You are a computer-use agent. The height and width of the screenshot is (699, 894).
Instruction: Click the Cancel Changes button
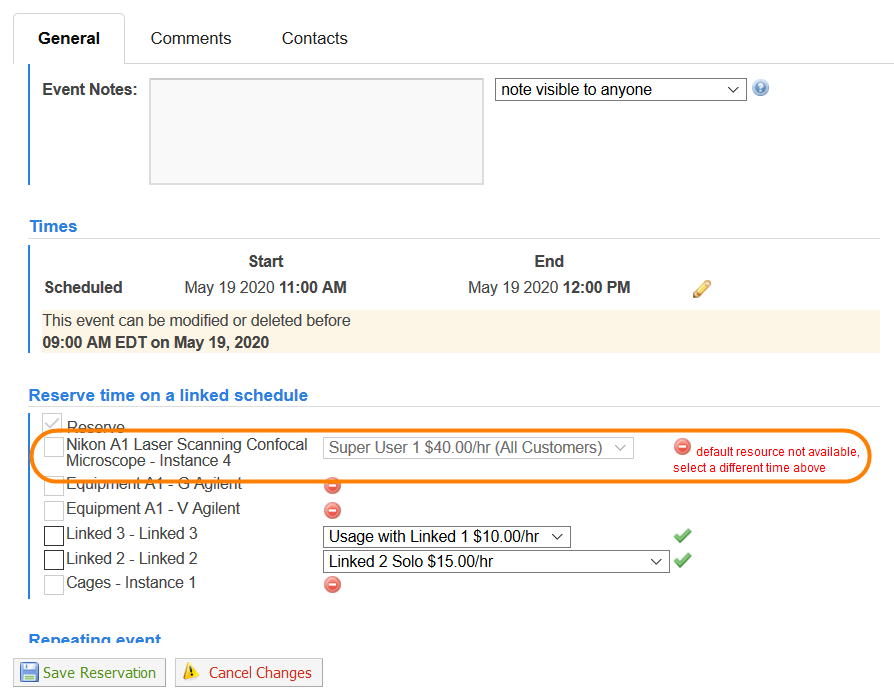249,673
